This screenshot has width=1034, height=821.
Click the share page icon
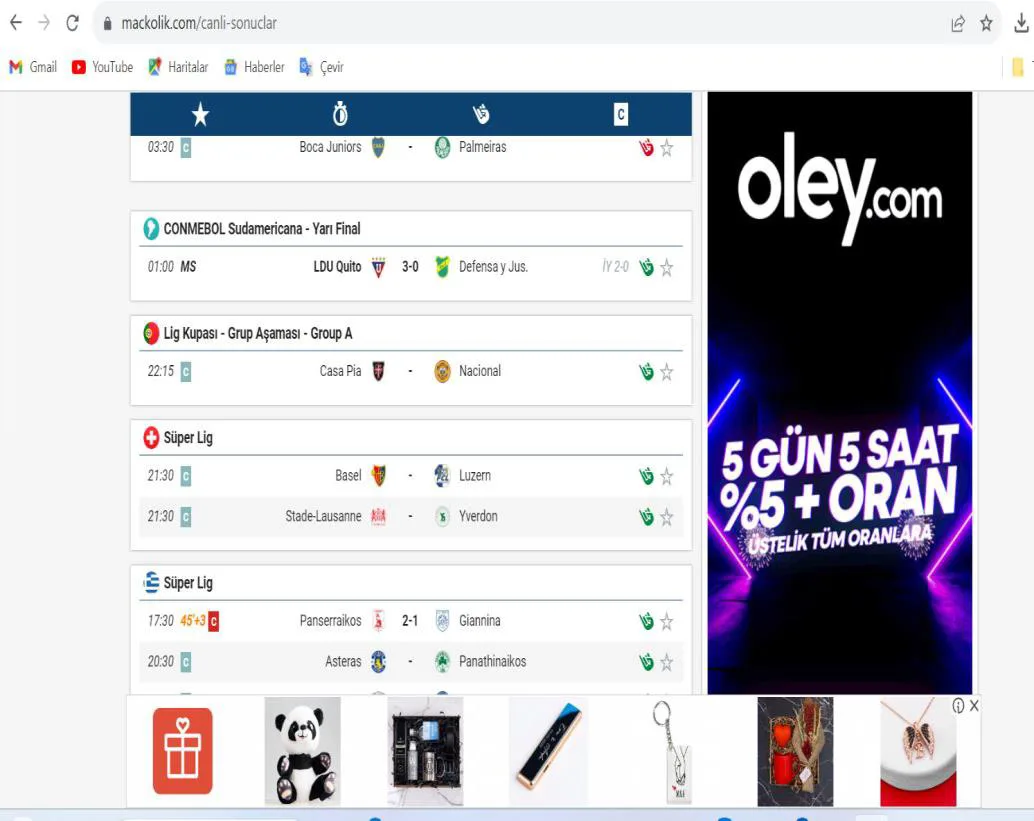point(958,24)
